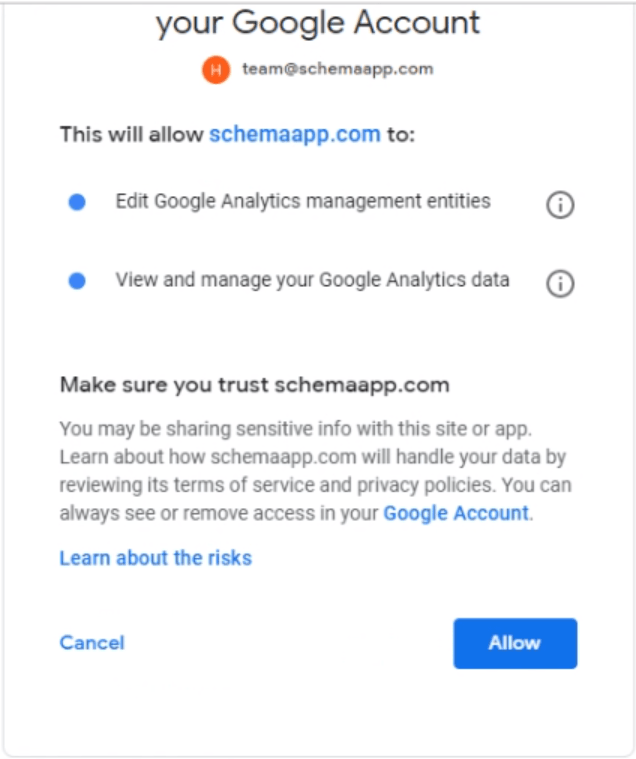Click the Make sure you trust schemaapp.com heading
Screen dimensions: 636x759
(255, 385)
